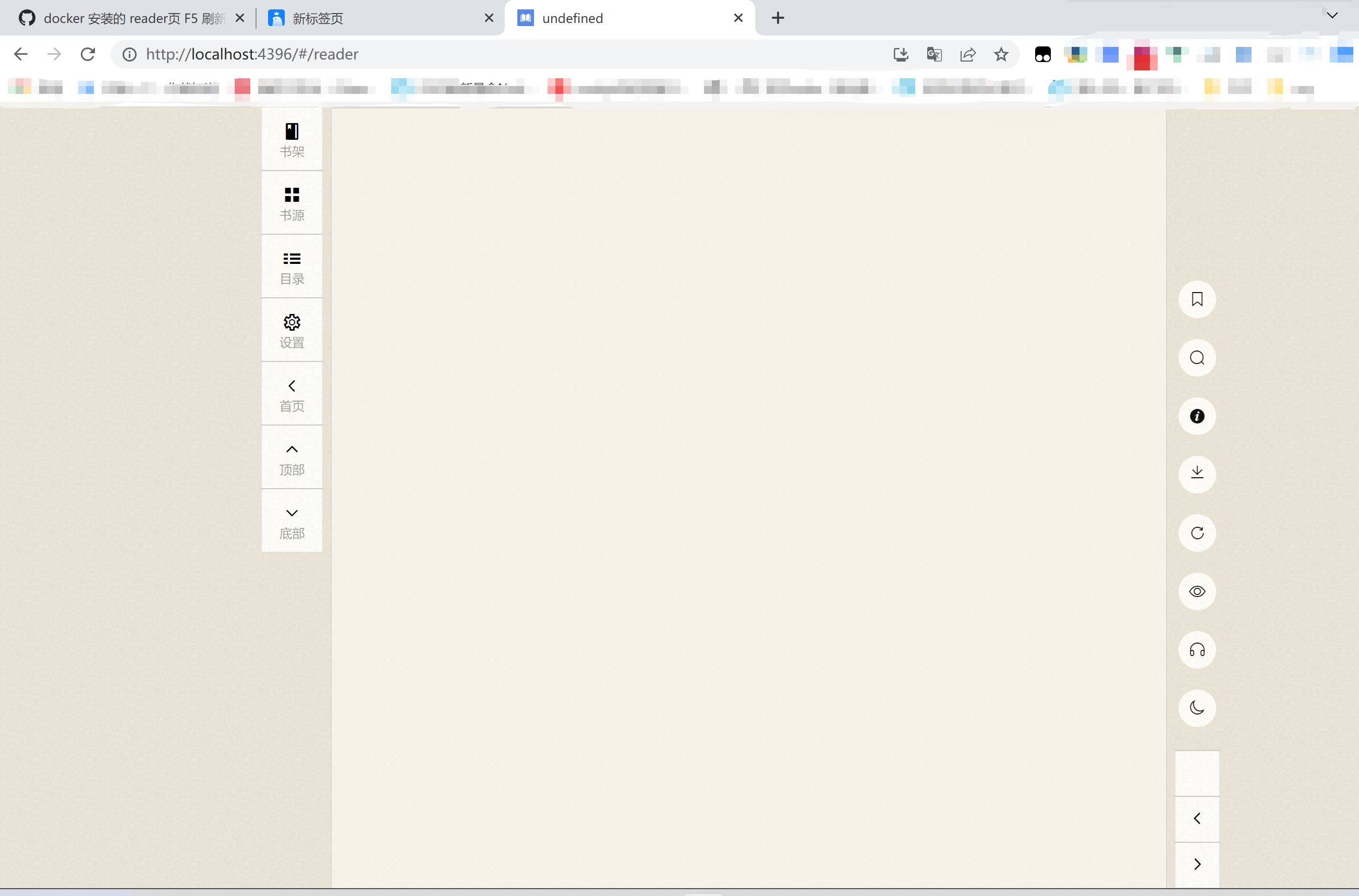1359x896 pixels.
Task: Download the current book for offline reading
Action: coord(1197,474)
